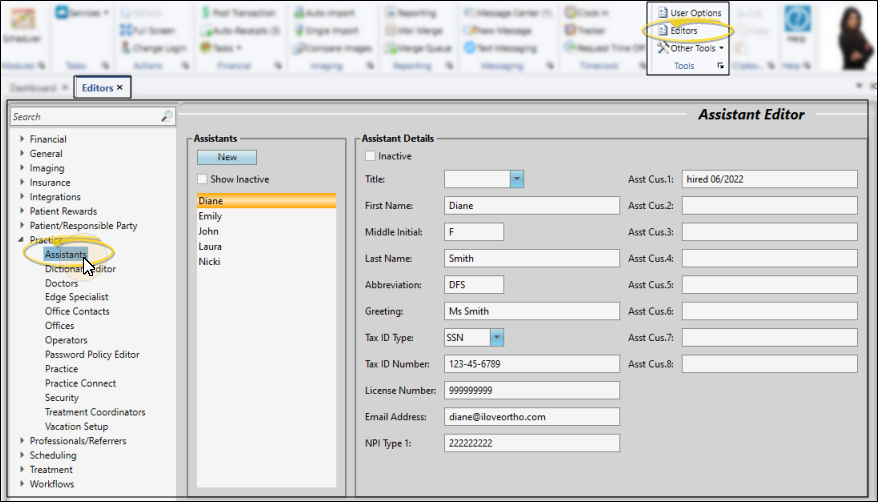Image resolution: width=878 pixels, height=502 pixels.
Task: Click the Email Address field
Action: point(532,416)
